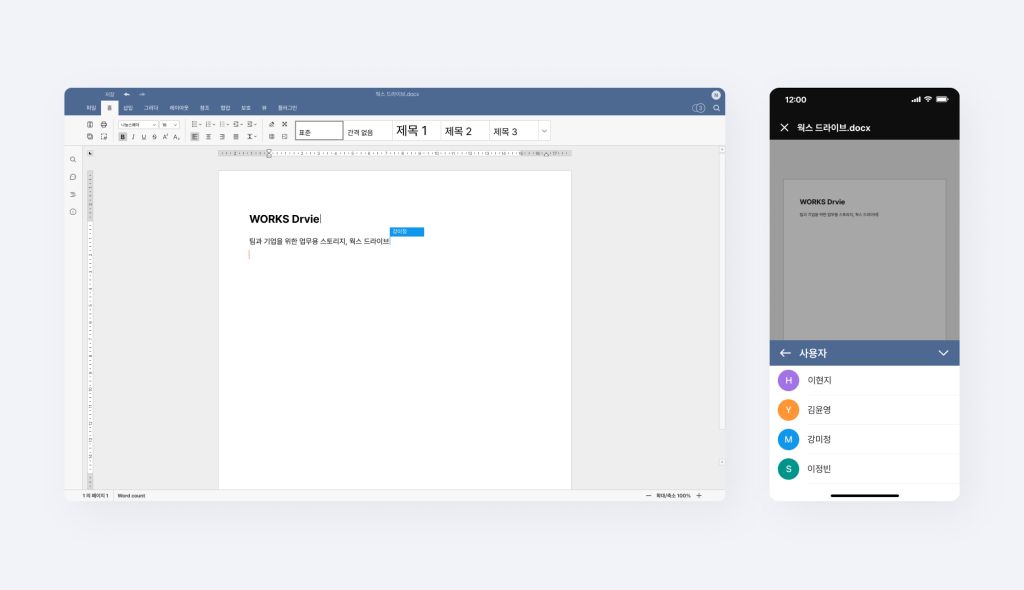This screenshot has height=590, width=1024.
Task: Click the underline formatting icon
Action: tap(144, 137)
